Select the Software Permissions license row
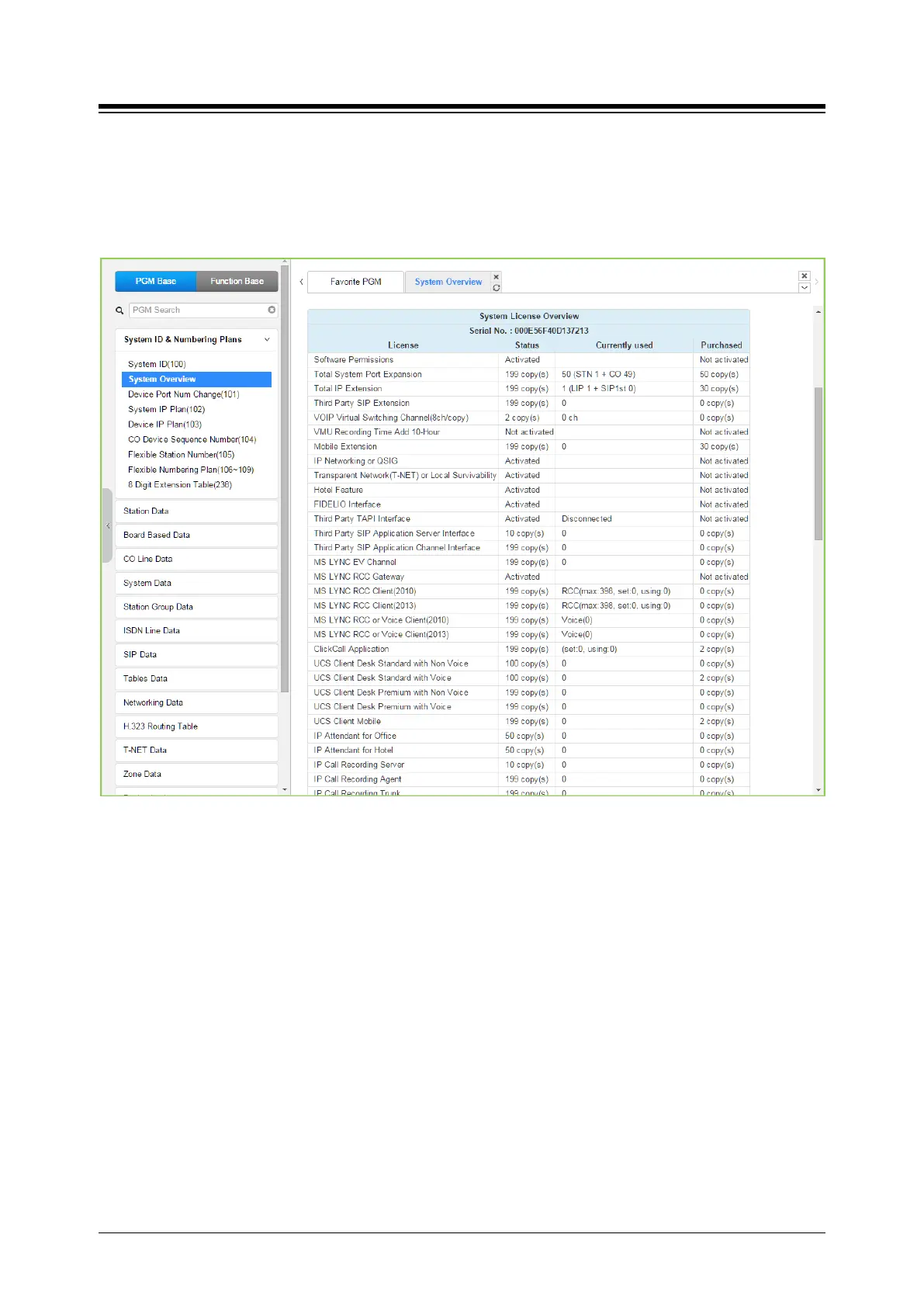 pos(528,360)
